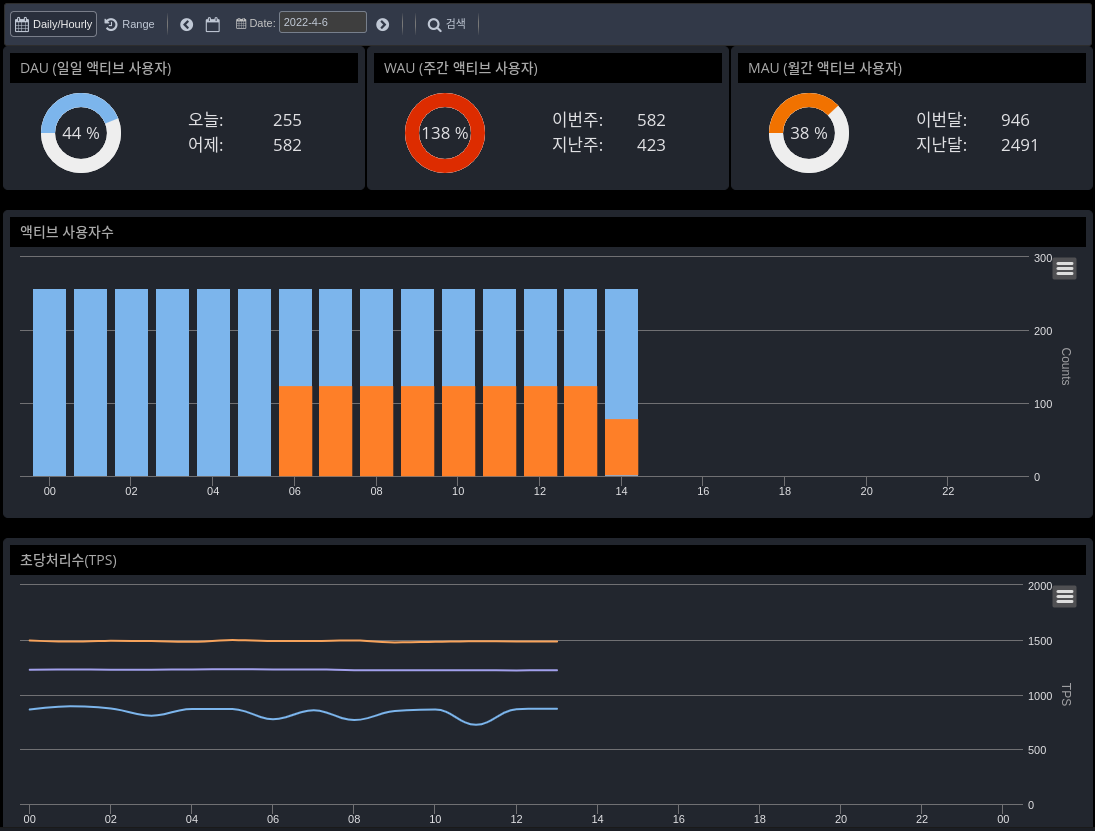Screen dimensions: 1095x831
Task: Open the TPS chart hamburger menu
Action: coord(1064,597)
